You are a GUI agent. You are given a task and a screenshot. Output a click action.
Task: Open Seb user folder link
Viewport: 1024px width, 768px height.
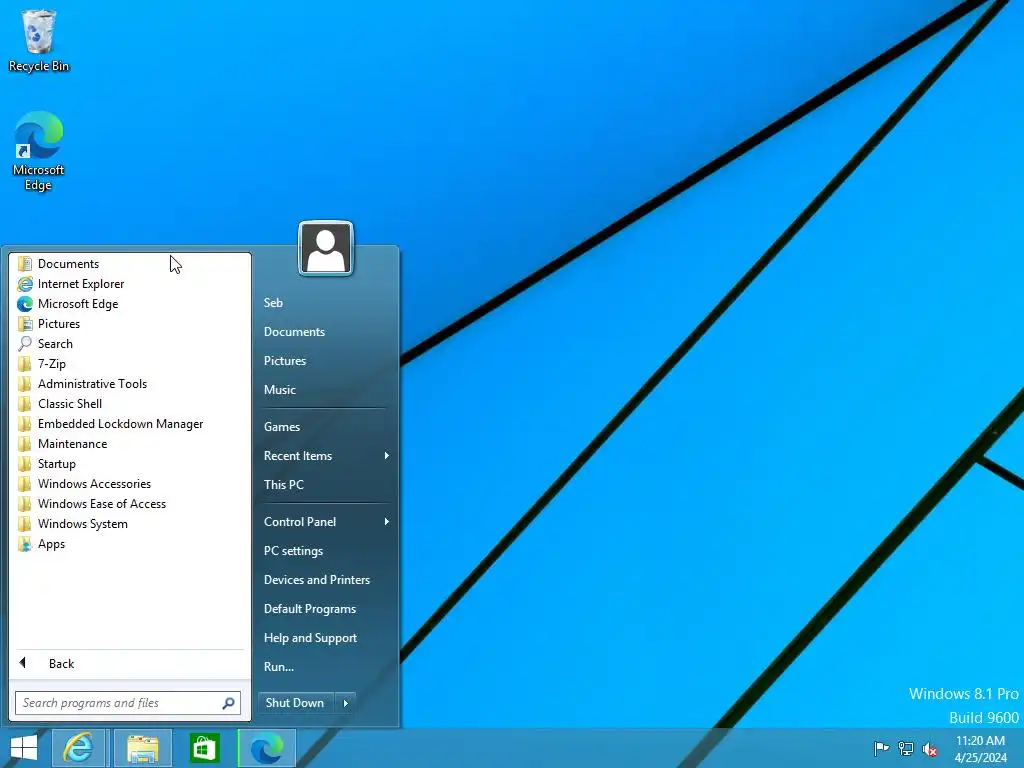[273, 303]
